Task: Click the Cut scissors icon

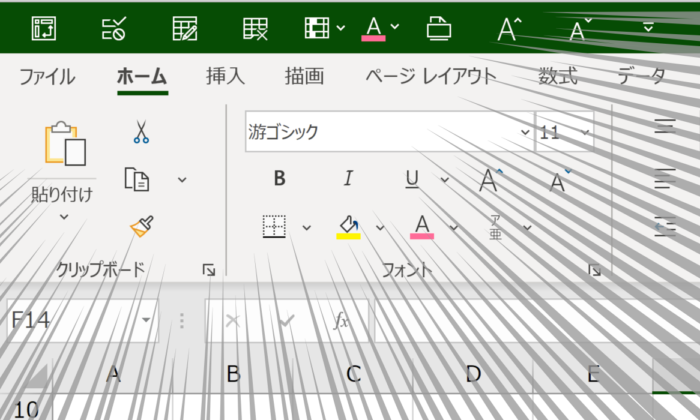Action: 141,132
